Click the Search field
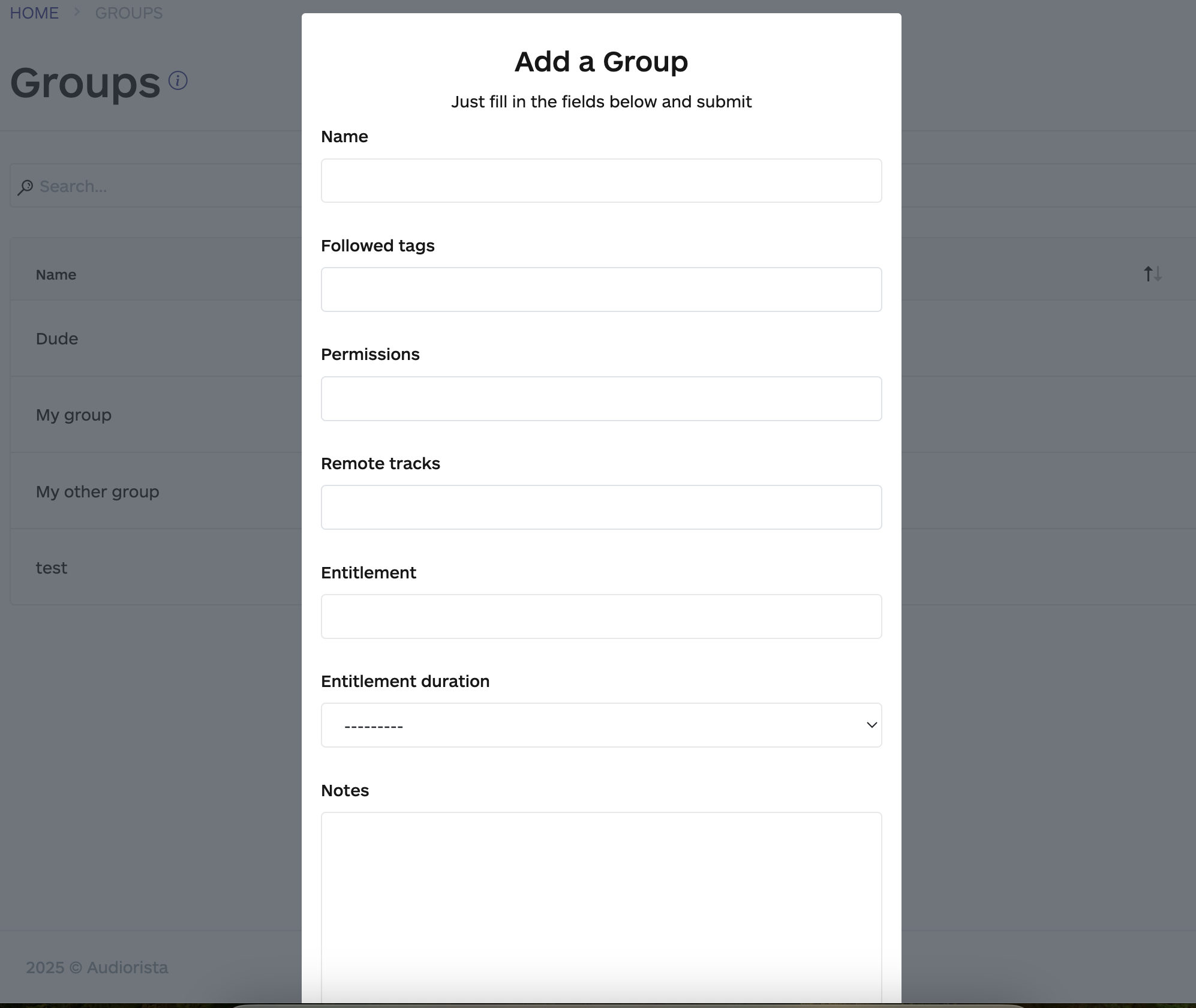 150,187
